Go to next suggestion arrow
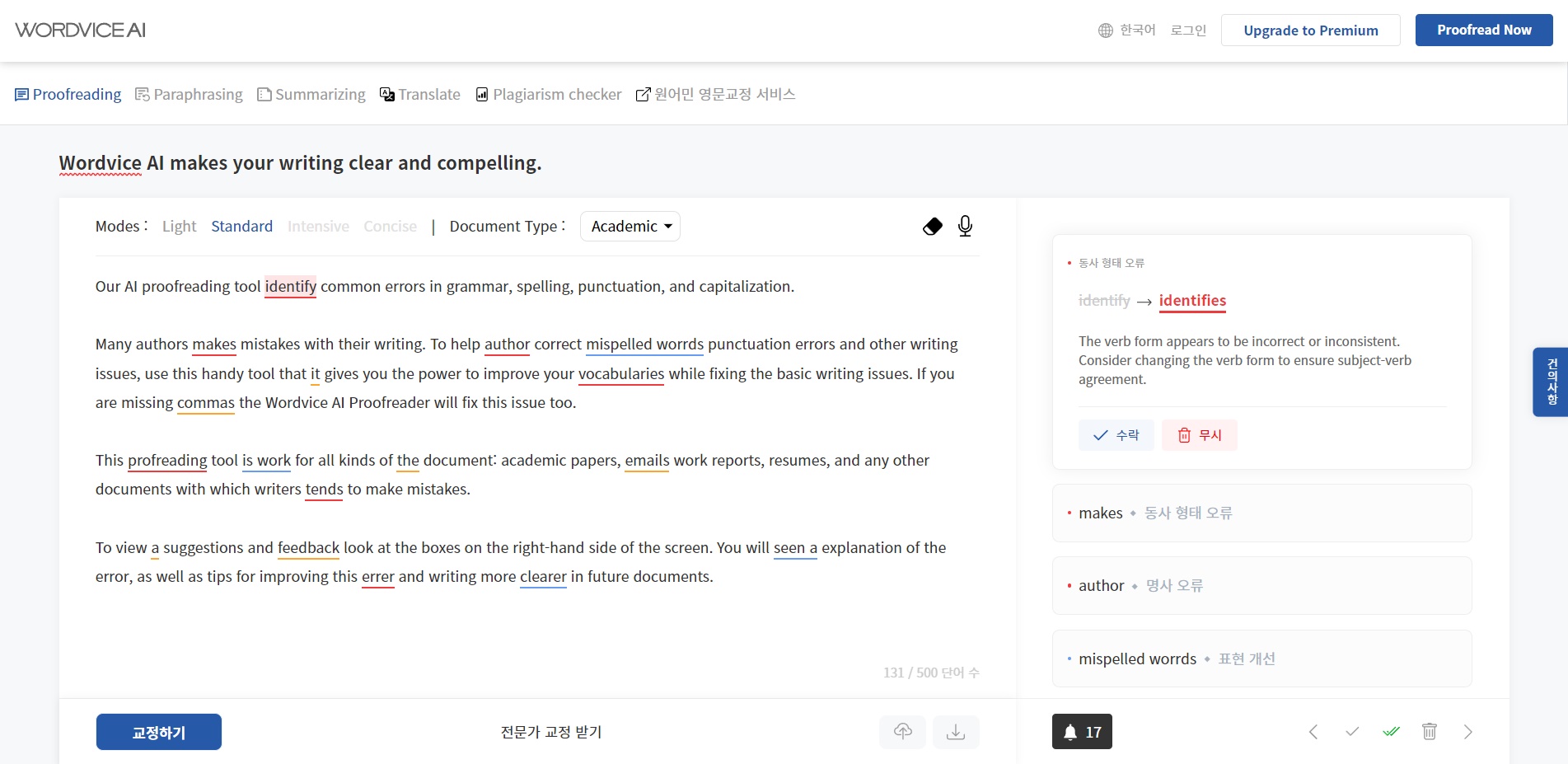The height and width of the screenshot is (764, 1568). point(1467,732)
